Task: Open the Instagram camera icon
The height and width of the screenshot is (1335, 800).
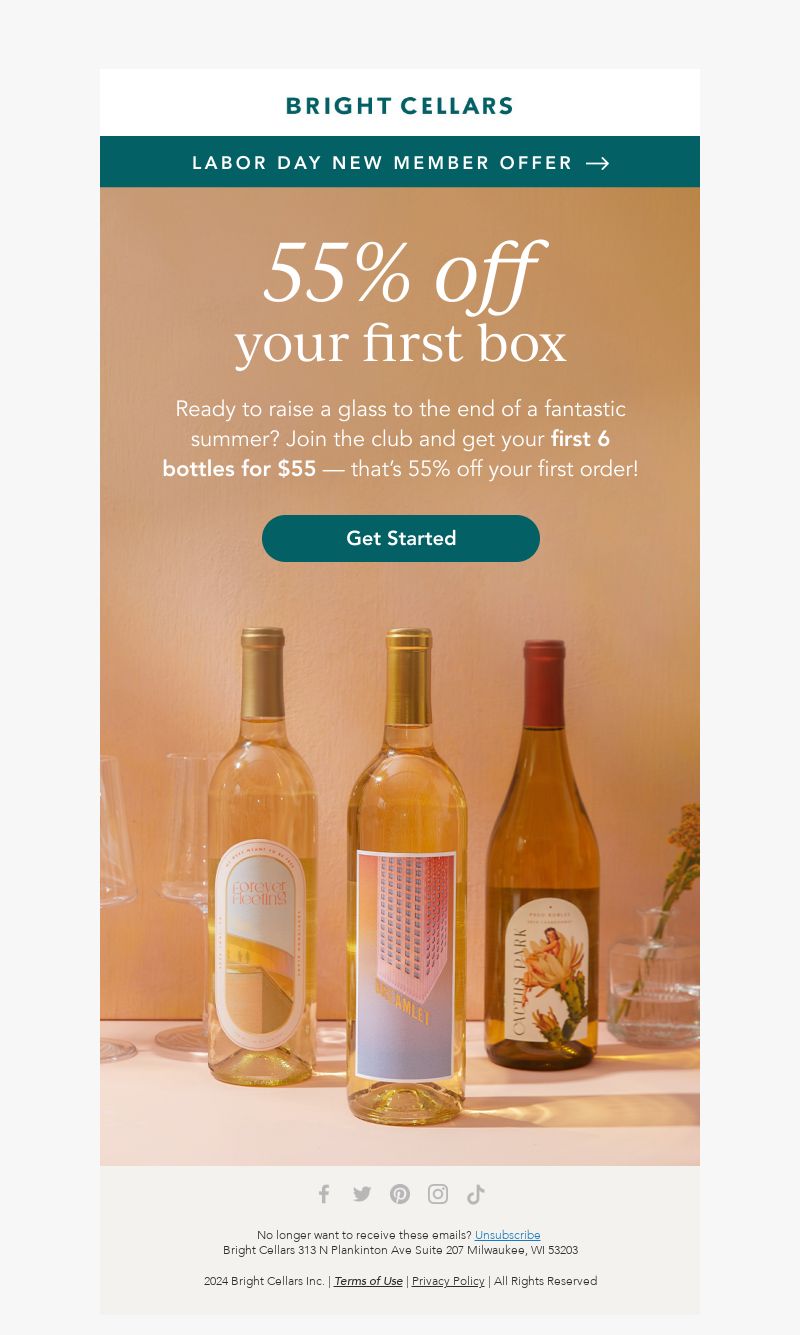Action: pos(438,1194)
